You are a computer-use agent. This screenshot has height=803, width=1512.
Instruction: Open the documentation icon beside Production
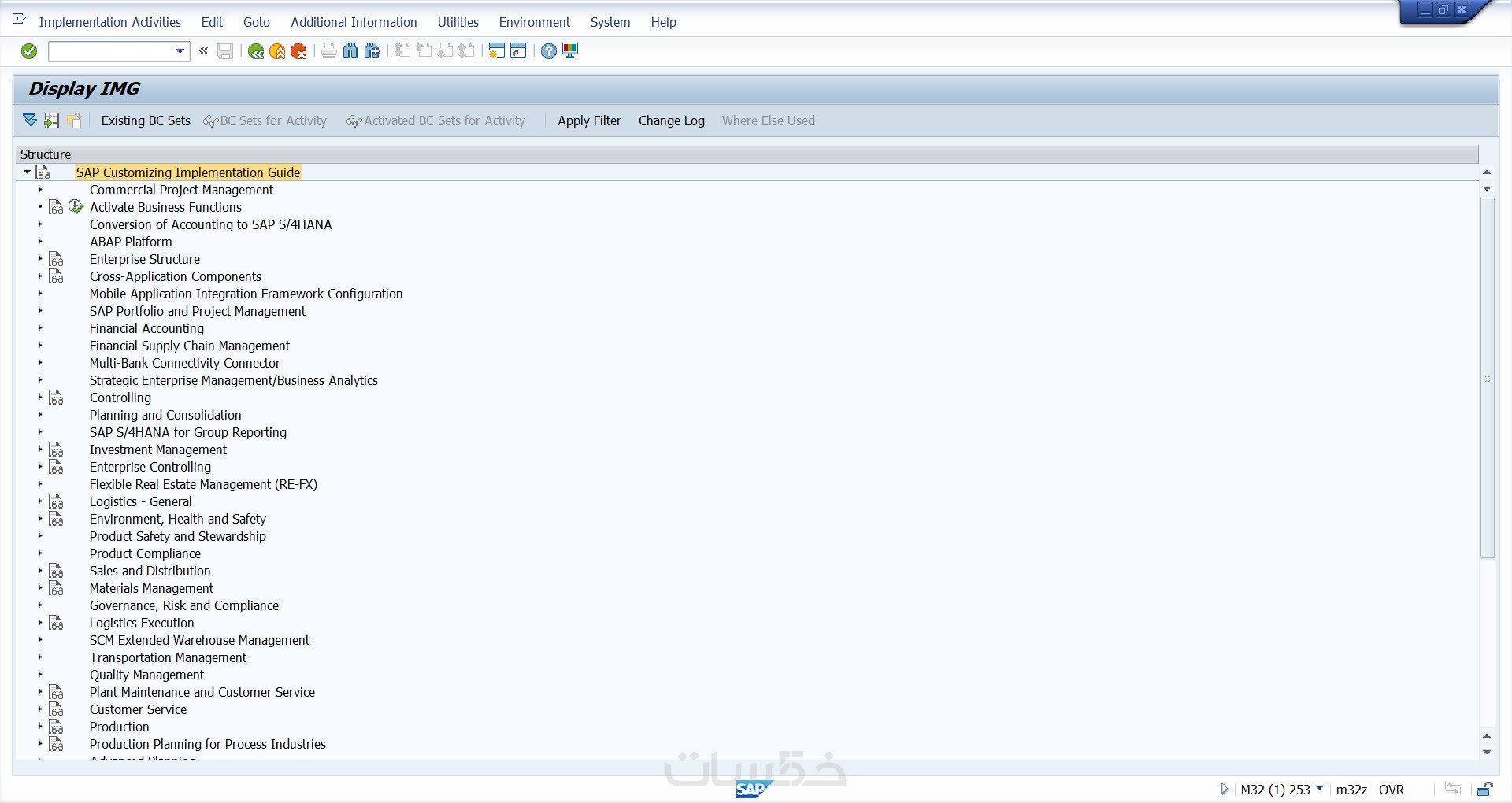[x=56, y=727]
